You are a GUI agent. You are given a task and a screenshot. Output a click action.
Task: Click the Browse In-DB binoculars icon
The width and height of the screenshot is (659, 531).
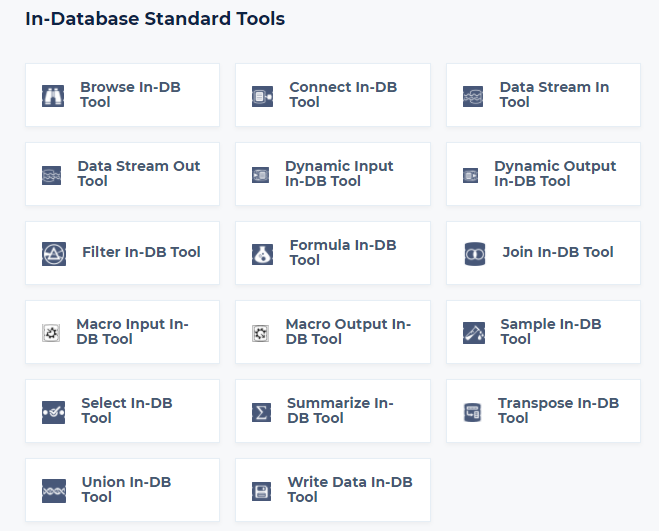coord(53,96)
